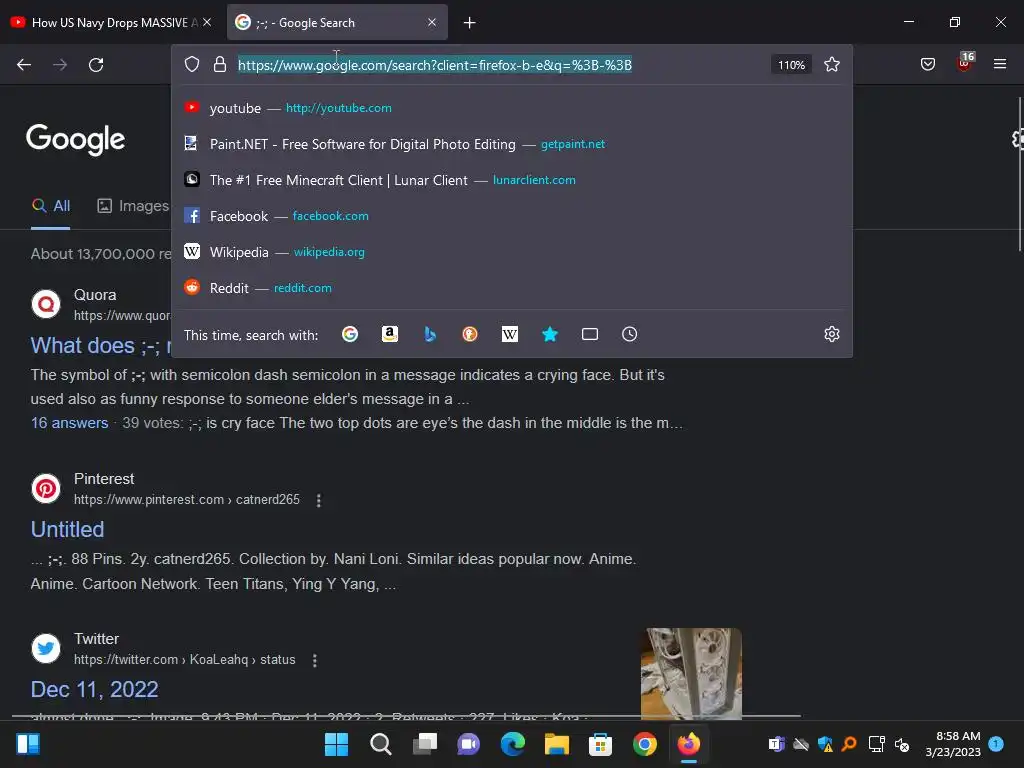This screenshot has width=1024, height=768.
Task: Click the 110% zoom level indicator
Action: click(x=791, y=65)
